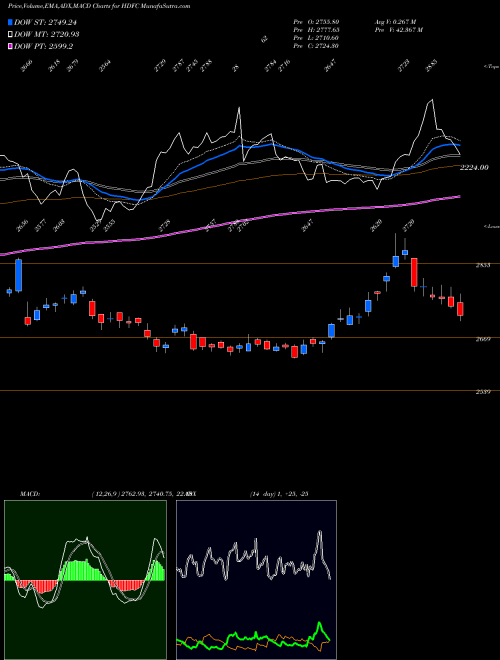Click the 2599 lower level label
Screen dimensions: 500x660
pos(482,392)
